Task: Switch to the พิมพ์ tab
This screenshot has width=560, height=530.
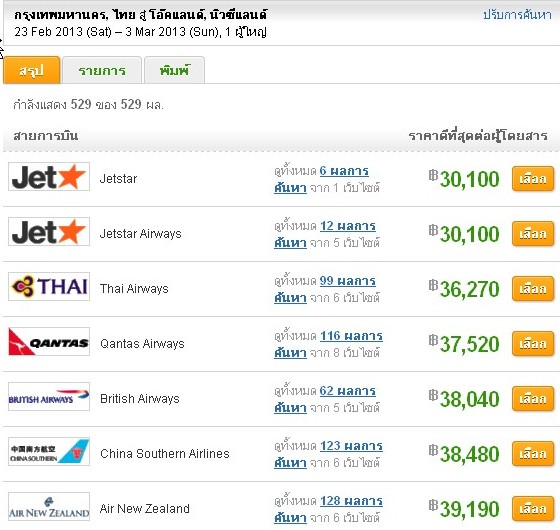Action: click(174, 70)
